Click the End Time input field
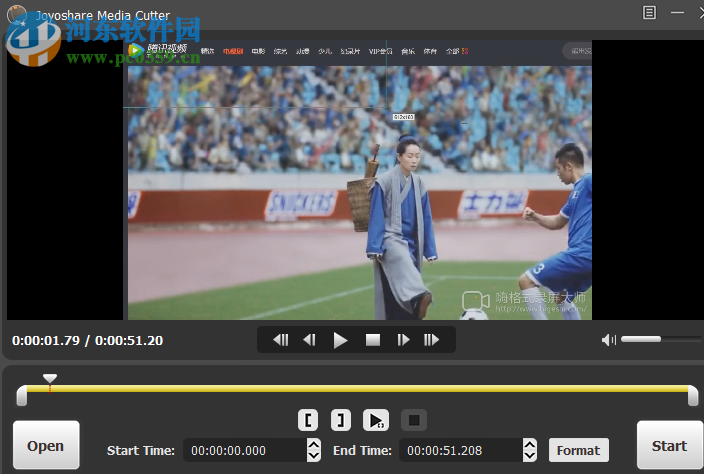Viewport: 704px width, 474px height. [459, 450]
